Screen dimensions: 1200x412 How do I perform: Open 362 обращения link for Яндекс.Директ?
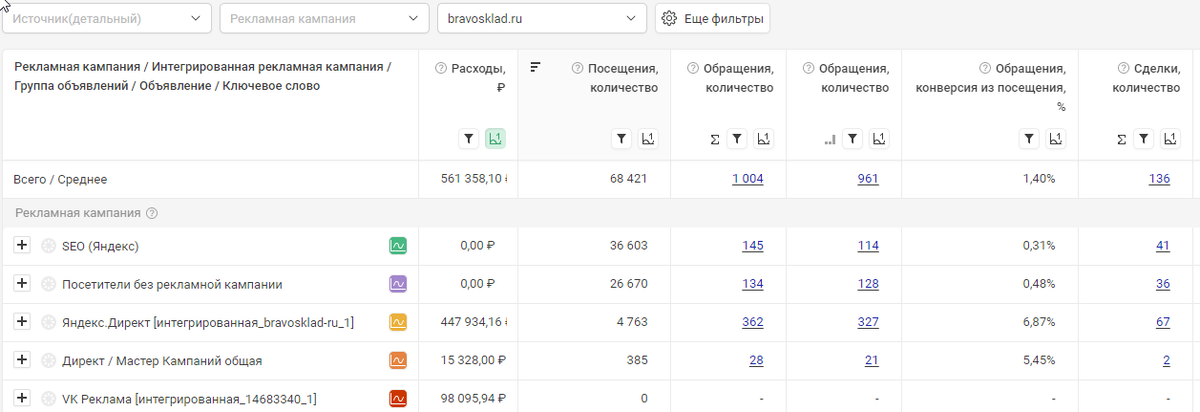[x=753, y=322]
